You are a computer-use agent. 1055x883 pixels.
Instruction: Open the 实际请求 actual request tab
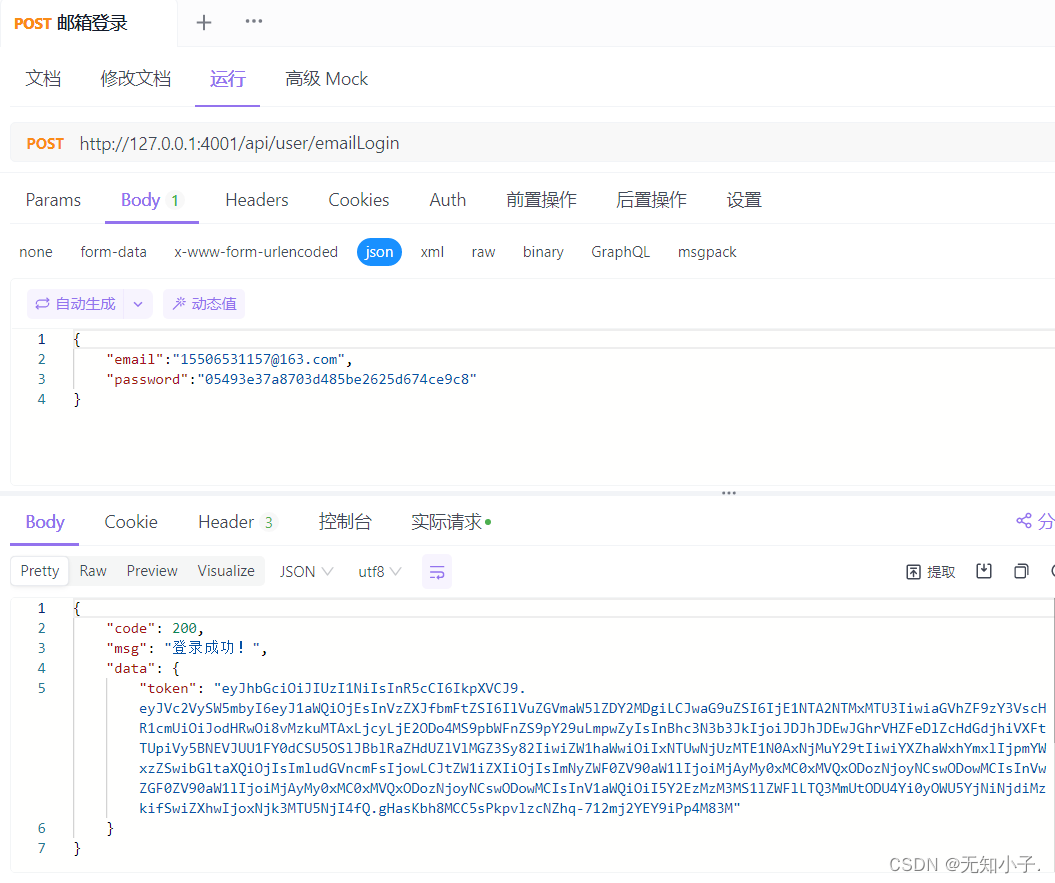click(450, 522)
